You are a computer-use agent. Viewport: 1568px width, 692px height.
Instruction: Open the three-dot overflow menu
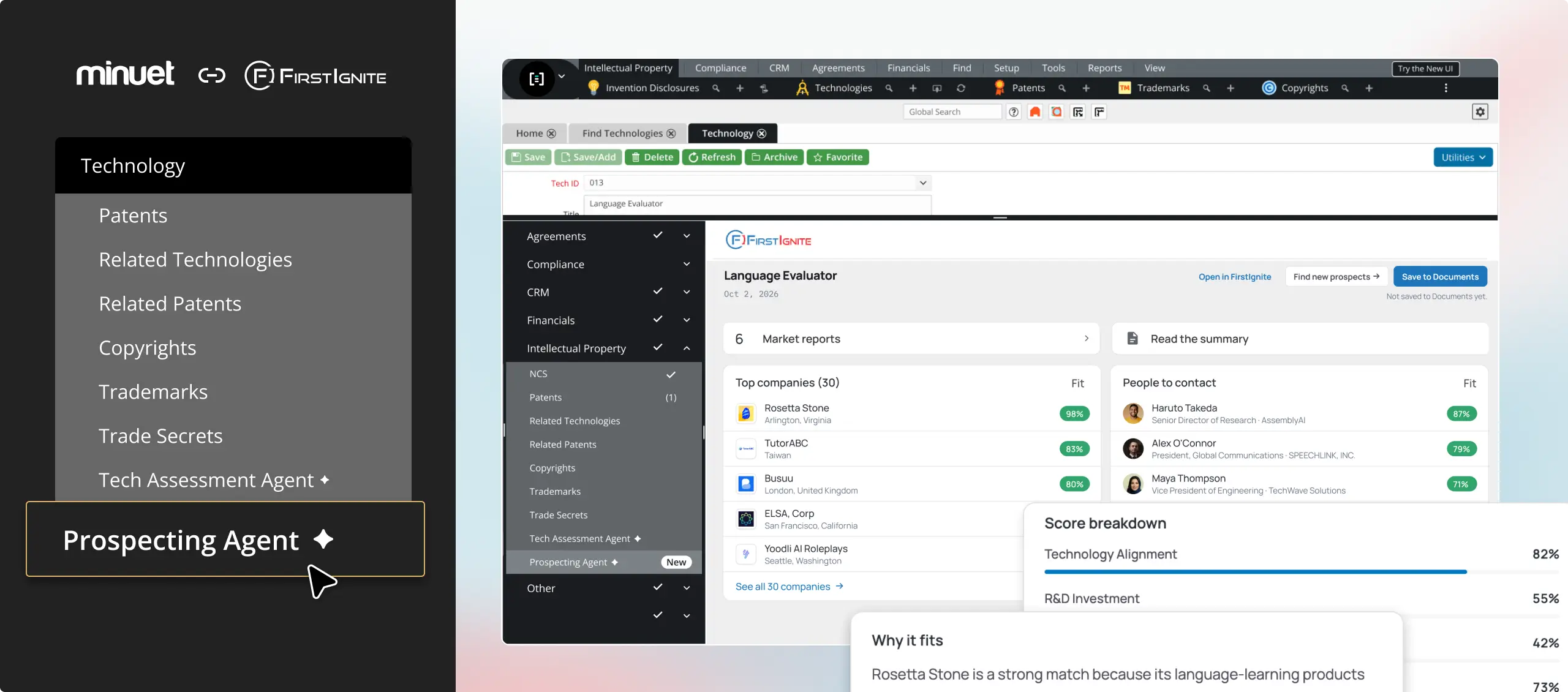coord(1446,88)
